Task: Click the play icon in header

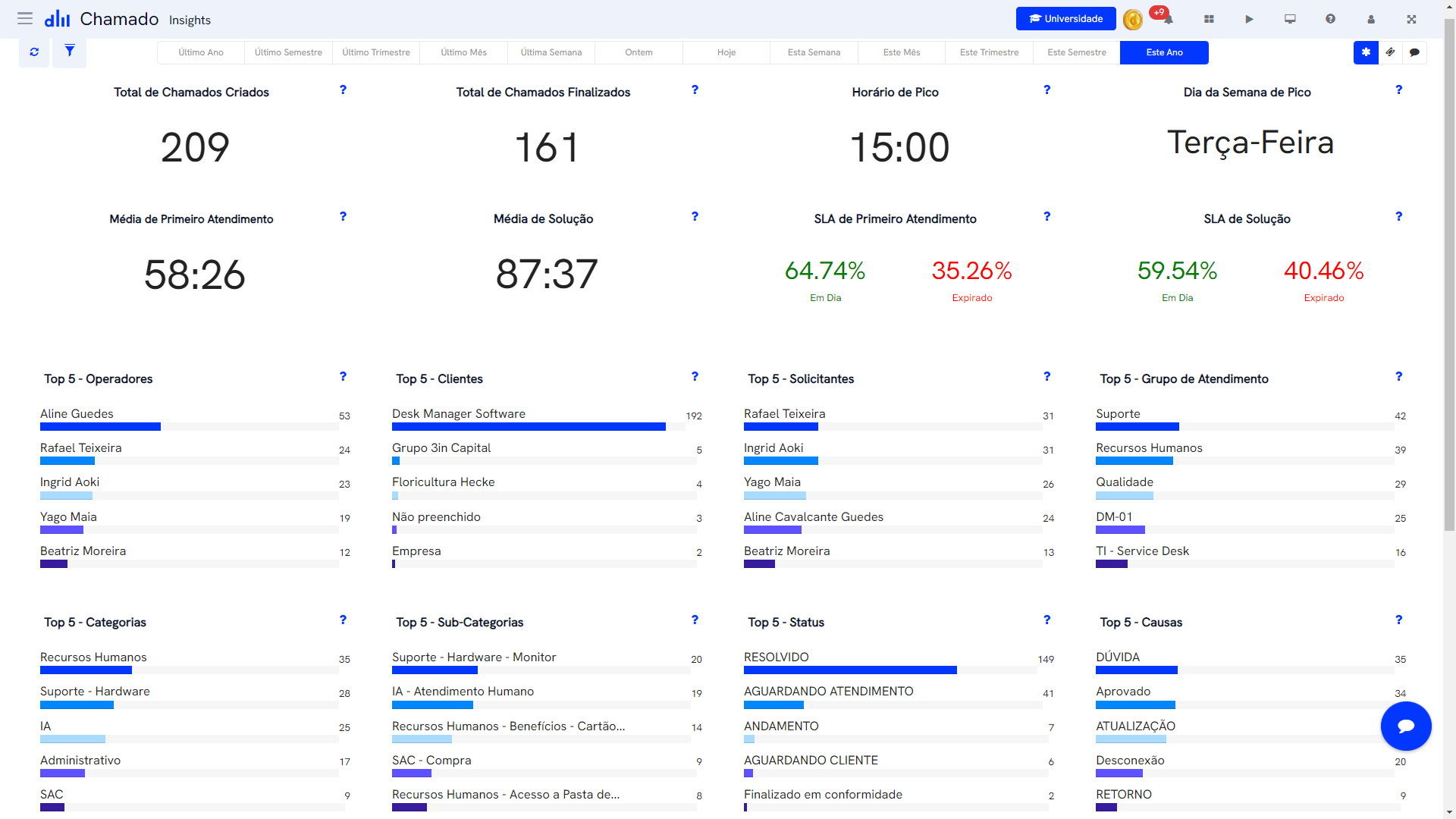Action: (1249, 19)
